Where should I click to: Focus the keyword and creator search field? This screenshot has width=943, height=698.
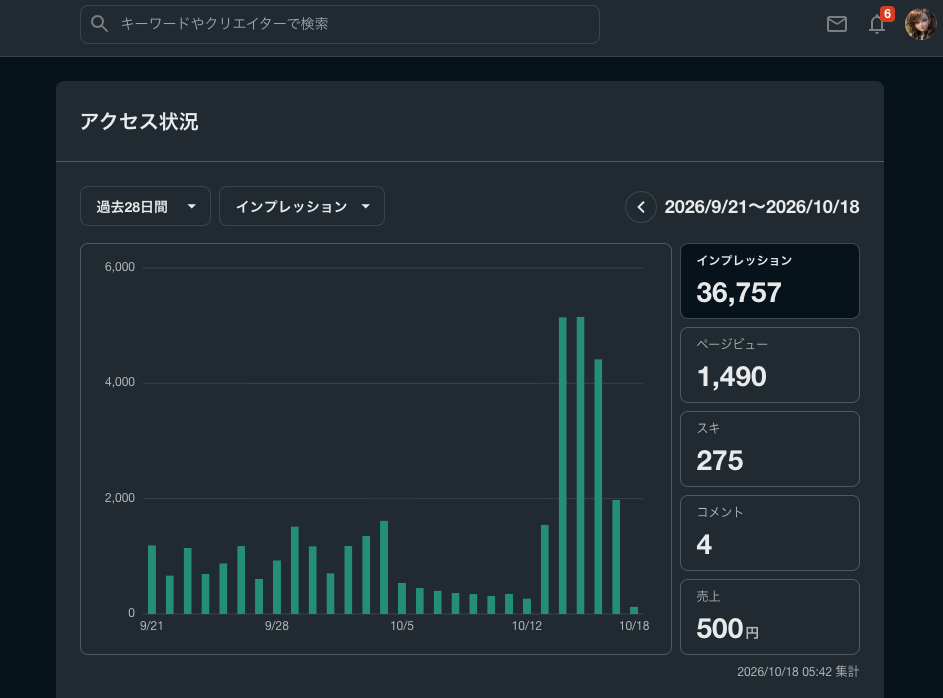coord(340,25)
